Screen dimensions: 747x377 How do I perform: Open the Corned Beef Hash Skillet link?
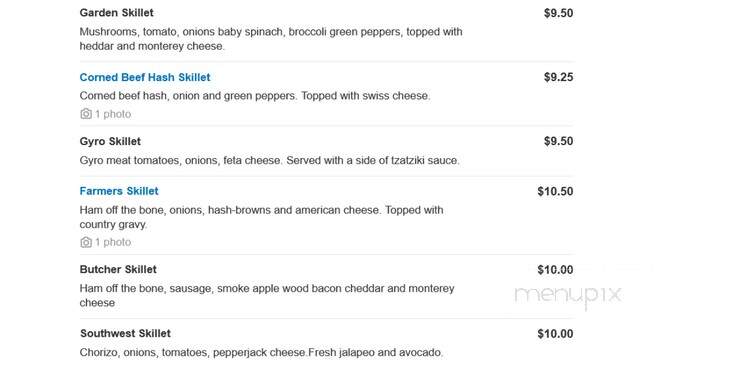tap(145, 77)
